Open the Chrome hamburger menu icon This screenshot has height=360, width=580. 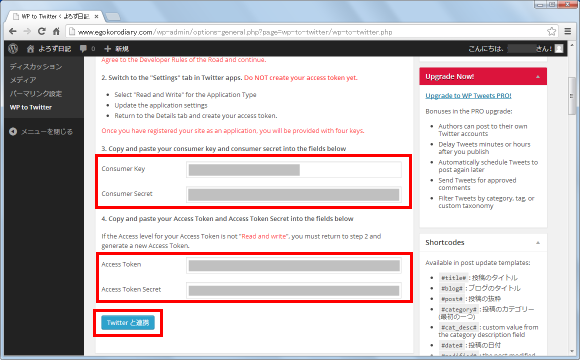coord(568,31)
